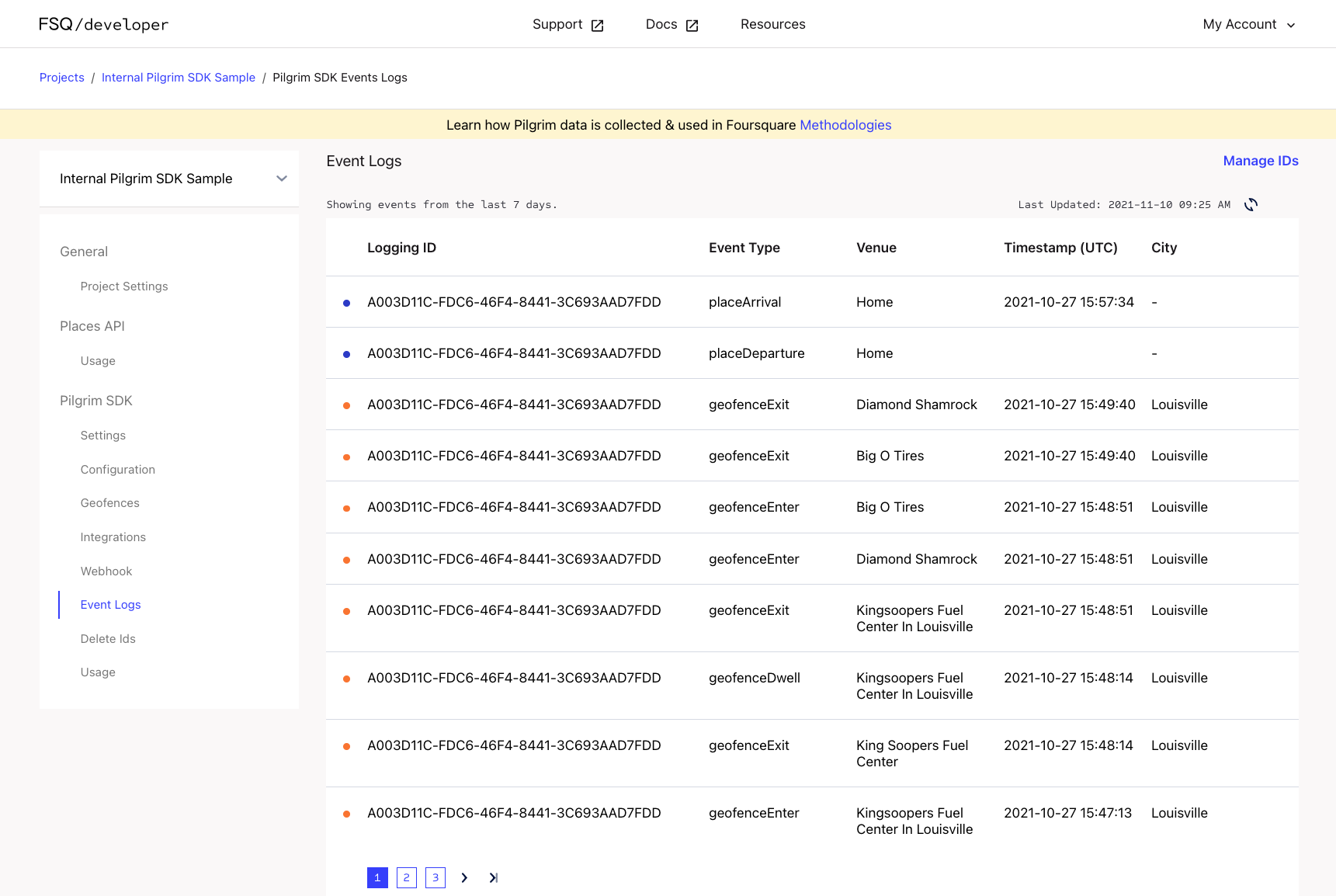Click the Logging ID column header
Screen dimensions: 1336x896
(402, 248)
